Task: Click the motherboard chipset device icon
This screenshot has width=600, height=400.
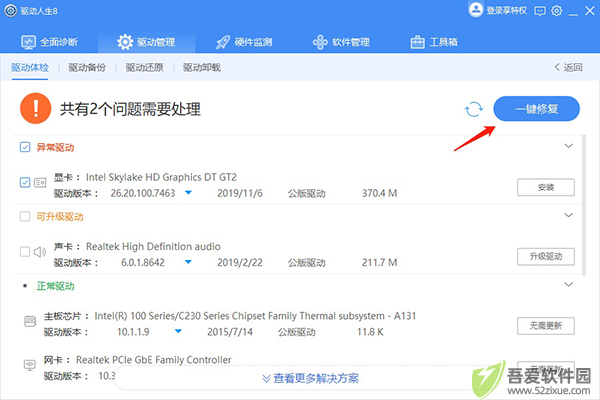Action: click(x=30, y=321)
